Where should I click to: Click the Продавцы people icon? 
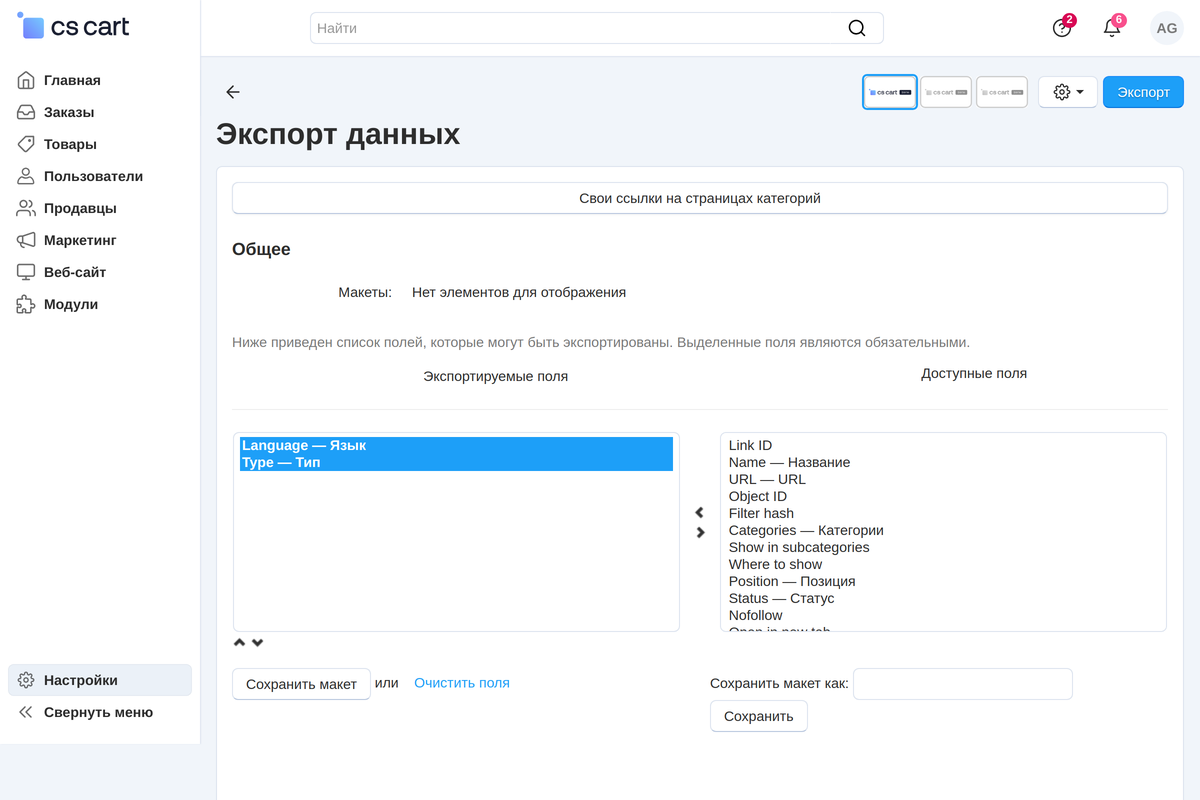[26, 208]
